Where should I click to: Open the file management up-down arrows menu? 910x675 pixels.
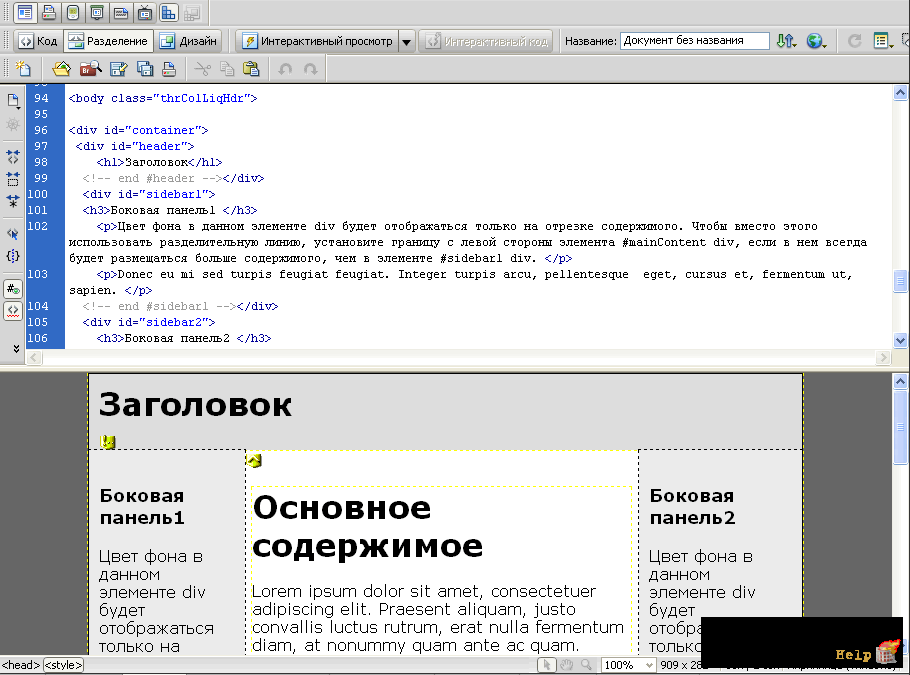786,41
